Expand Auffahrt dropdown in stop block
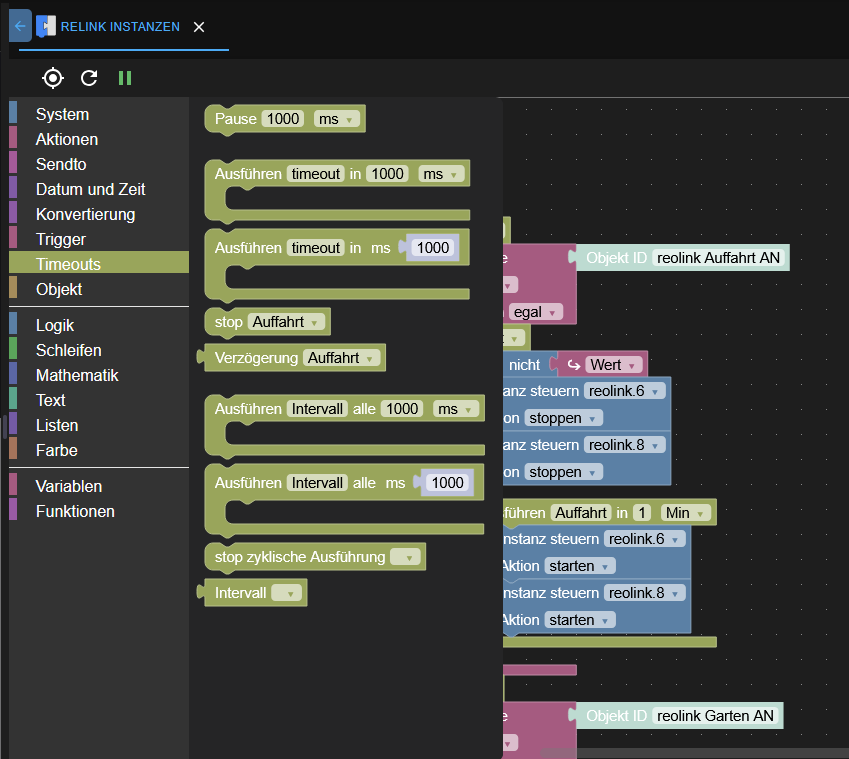The image size is (849, 759). pyautogui.click(x=286, y=322)
